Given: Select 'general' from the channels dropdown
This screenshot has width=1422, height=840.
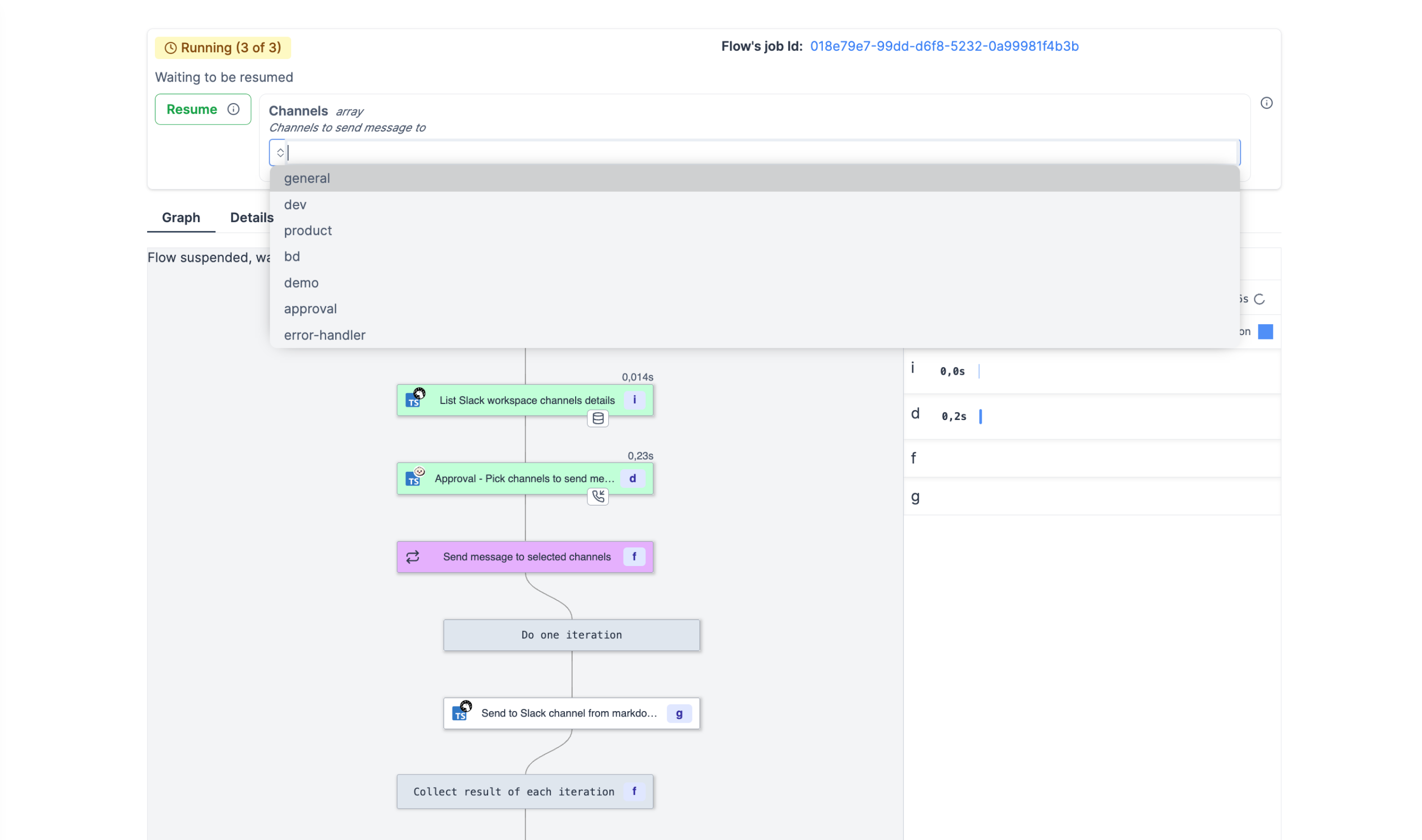Looking at the screenshot, I should [x=307, y=178].
